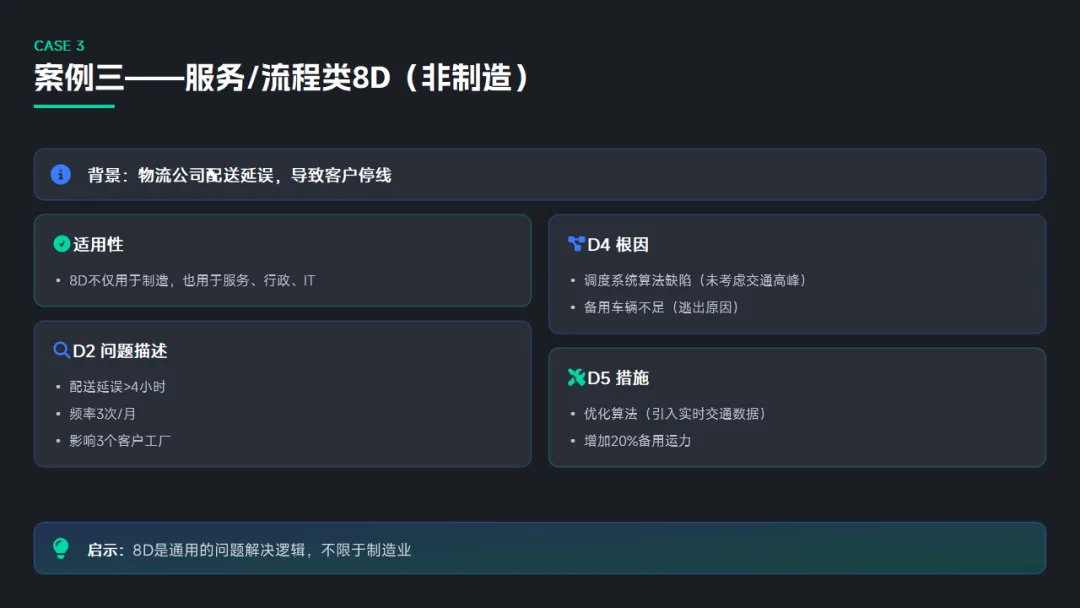Click the green underline beneath the title
Screen dimensions: 1080x608
74,106
